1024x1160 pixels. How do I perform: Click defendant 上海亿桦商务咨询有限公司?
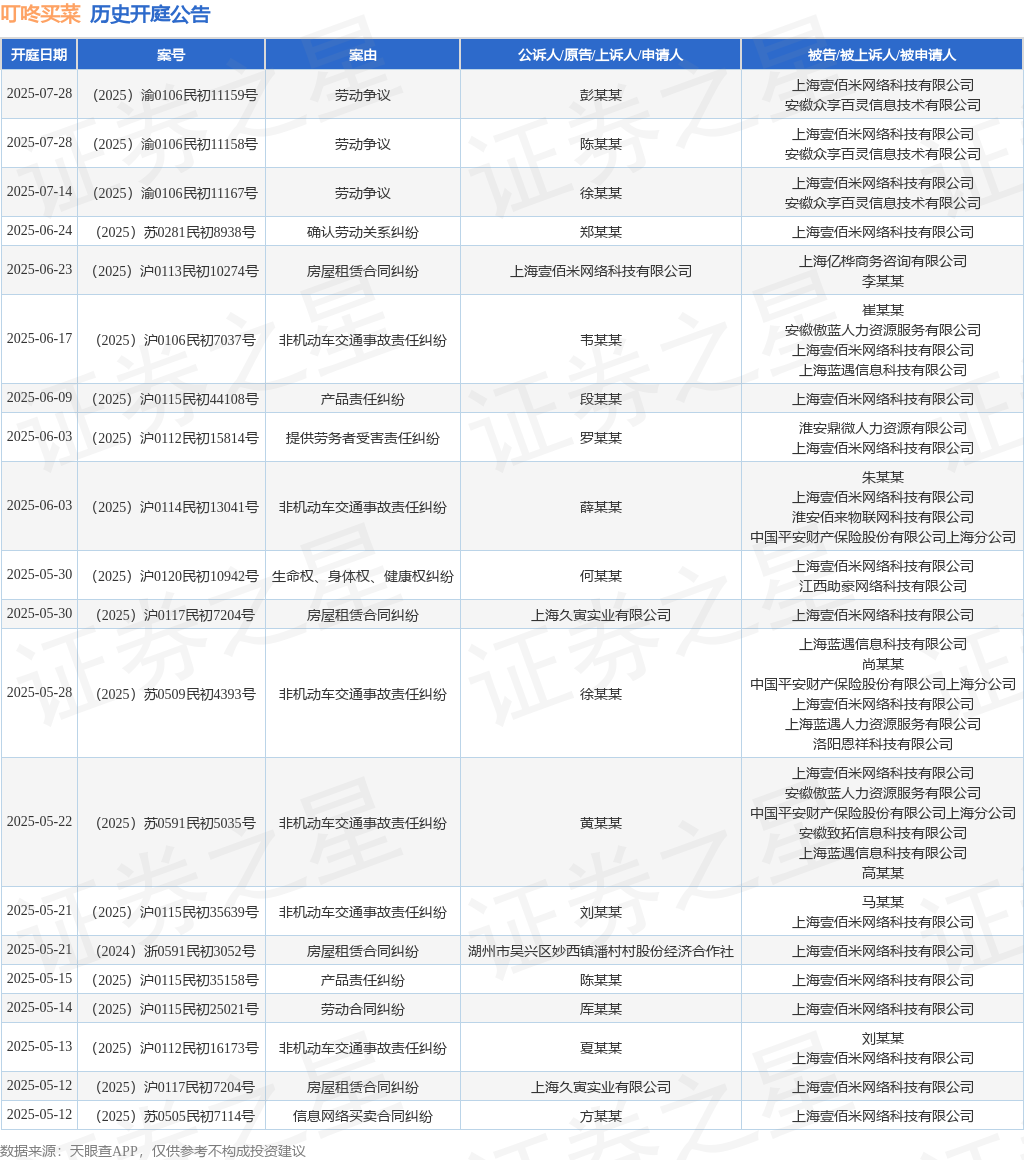pyautogui.click(x=883, y=260)
